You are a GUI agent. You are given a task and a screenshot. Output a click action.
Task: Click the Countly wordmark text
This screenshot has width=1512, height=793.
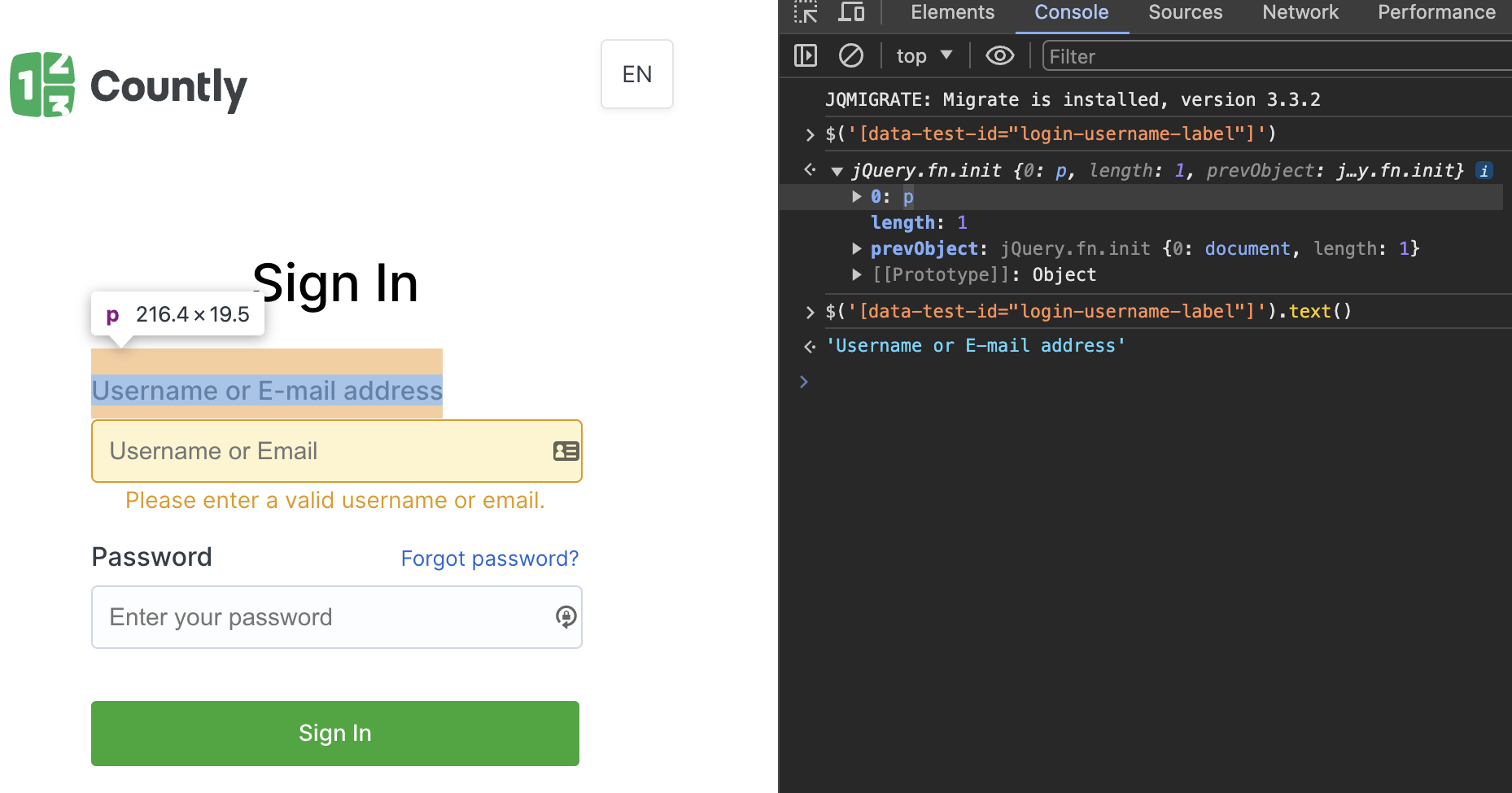168,87
